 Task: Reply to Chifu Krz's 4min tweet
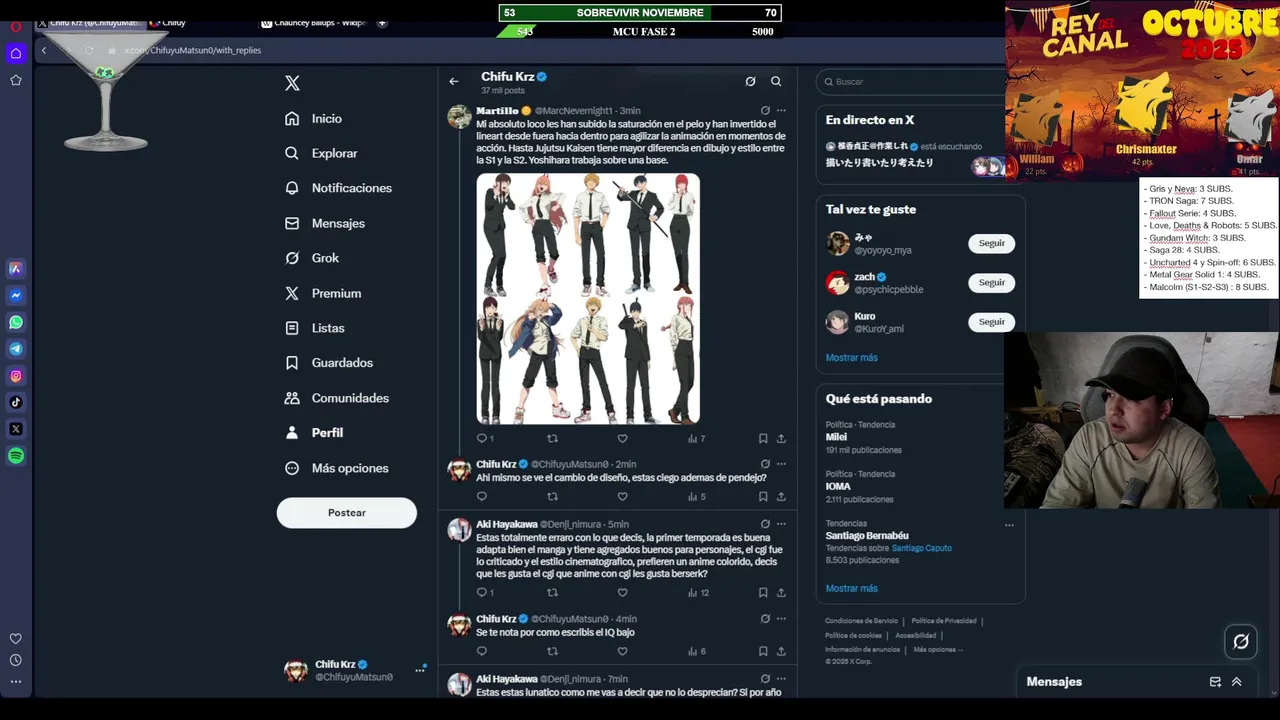click(482, 651)
